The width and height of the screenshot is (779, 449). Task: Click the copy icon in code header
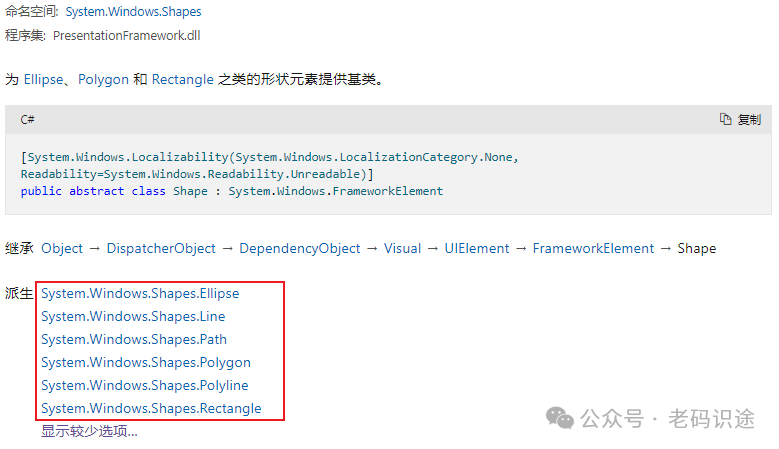[x=725, y=119]
